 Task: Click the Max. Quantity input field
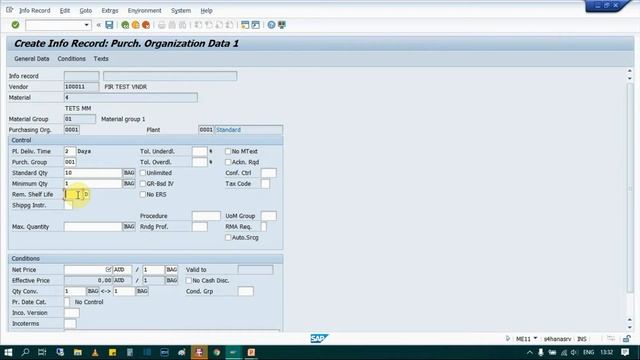[93, 227]
